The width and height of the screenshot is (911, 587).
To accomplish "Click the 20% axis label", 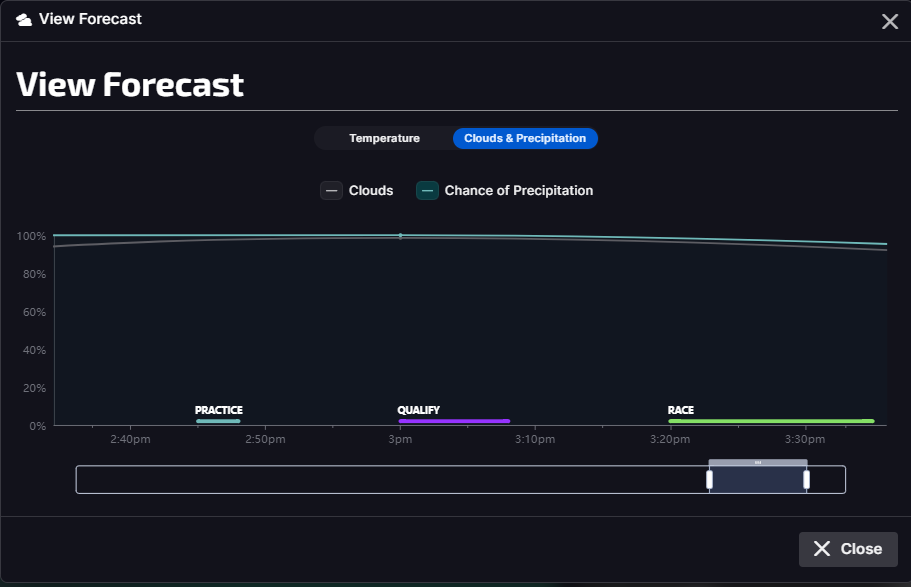I will tap(34, 388).
